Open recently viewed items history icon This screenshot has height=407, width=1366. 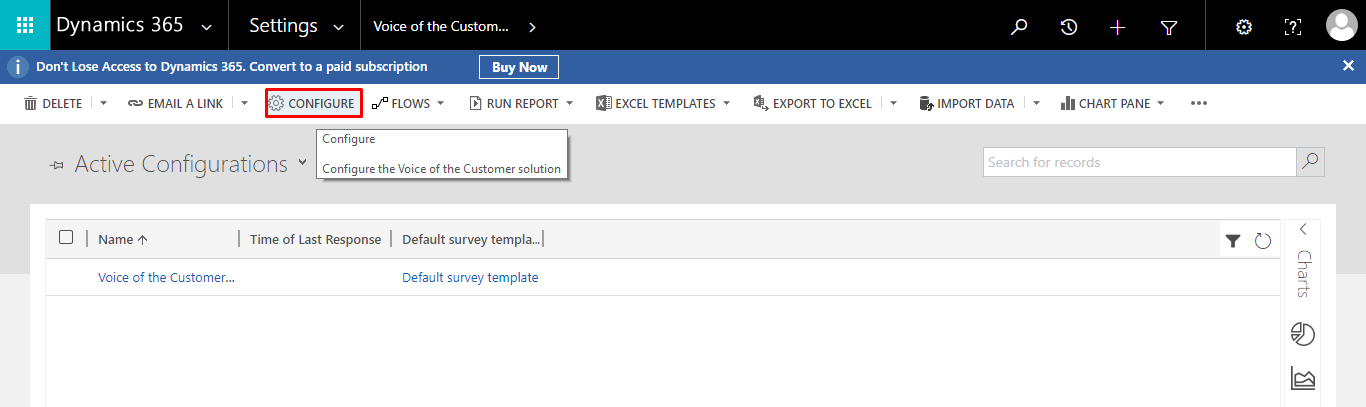pos(1069,27)
